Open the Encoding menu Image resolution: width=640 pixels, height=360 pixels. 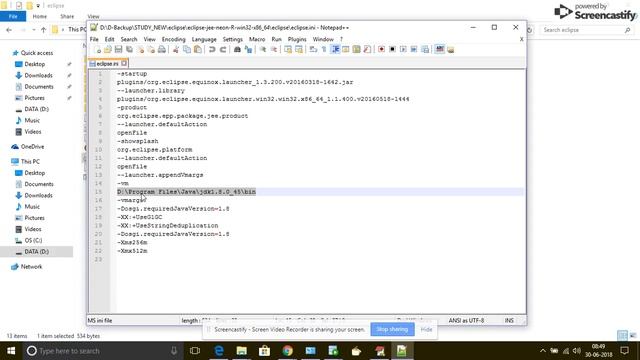(x=173, y=39)
